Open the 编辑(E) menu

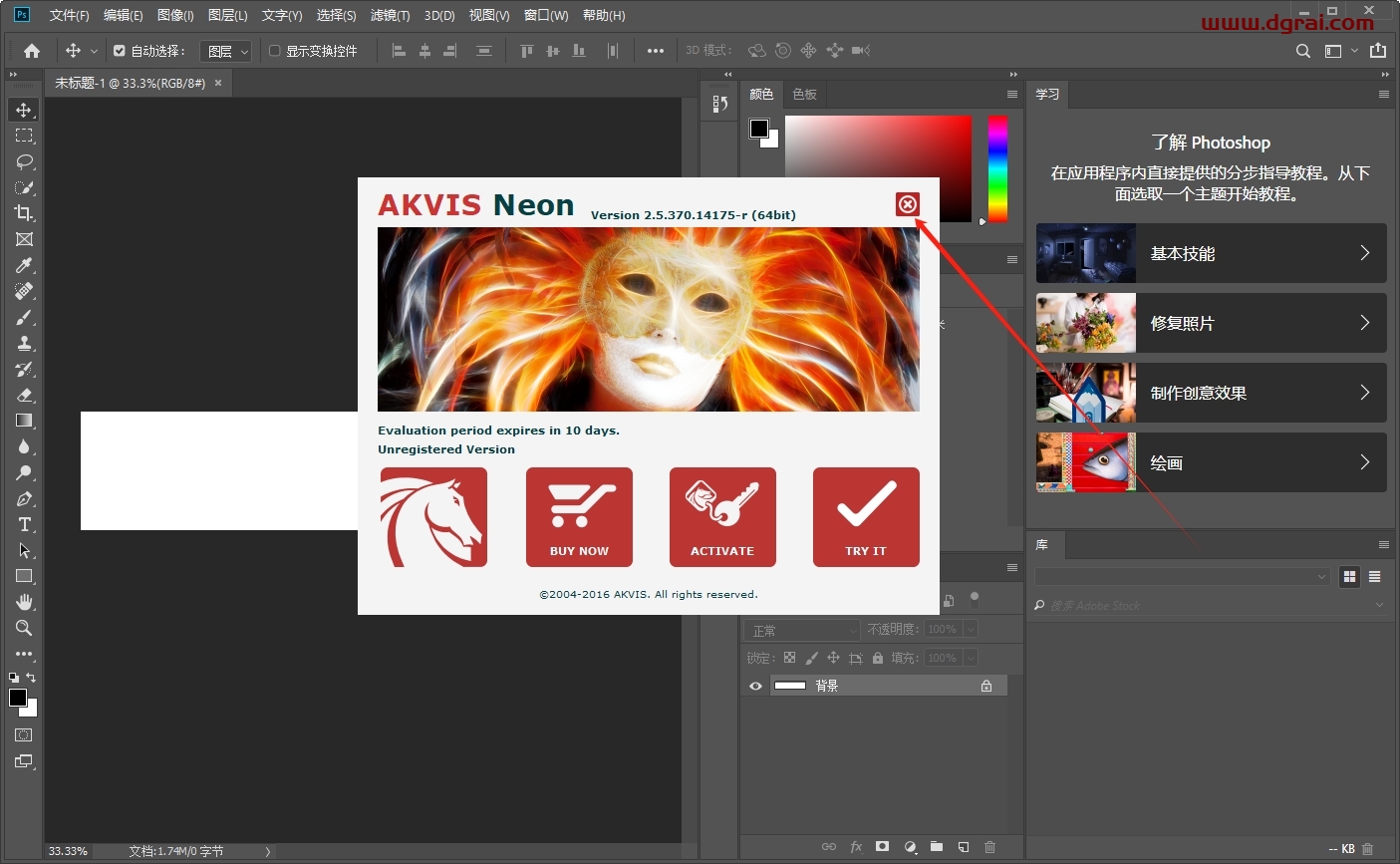pos(123,15)
